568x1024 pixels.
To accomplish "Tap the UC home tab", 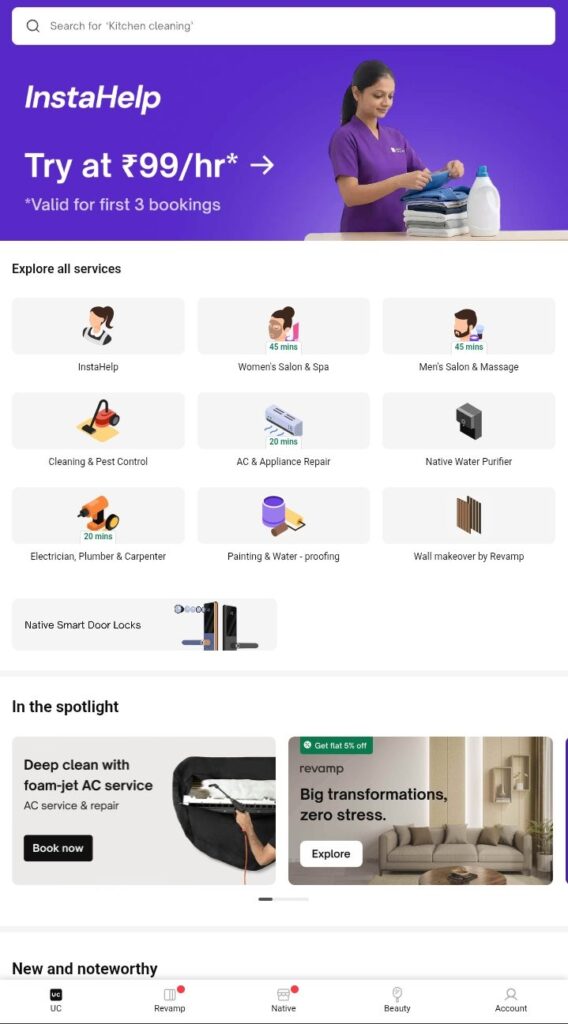I will (x=56, y=999).
